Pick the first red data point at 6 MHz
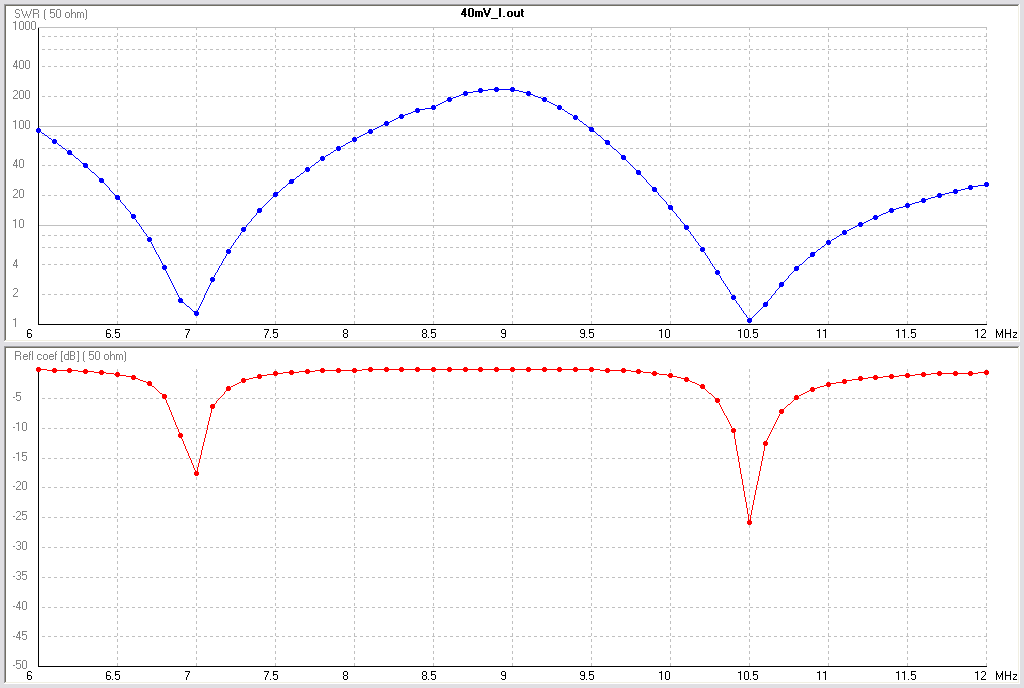This screenshot has height=688, width=1024. (38, 369)
